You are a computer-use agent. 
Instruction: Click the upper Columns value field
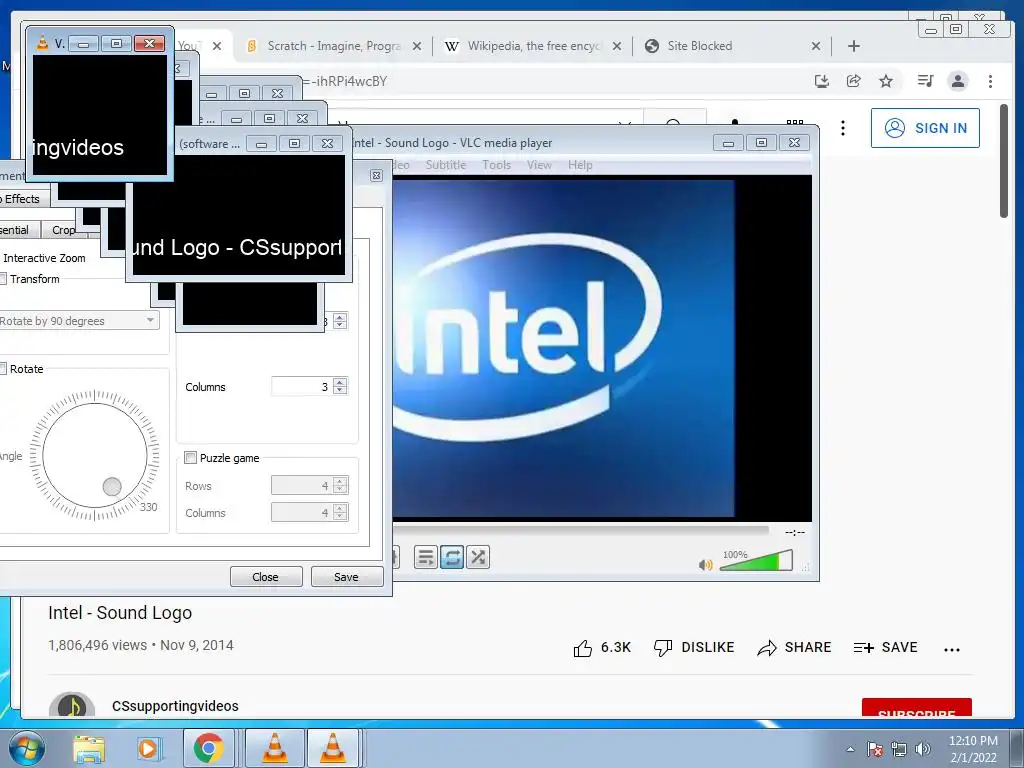[302, 386]
